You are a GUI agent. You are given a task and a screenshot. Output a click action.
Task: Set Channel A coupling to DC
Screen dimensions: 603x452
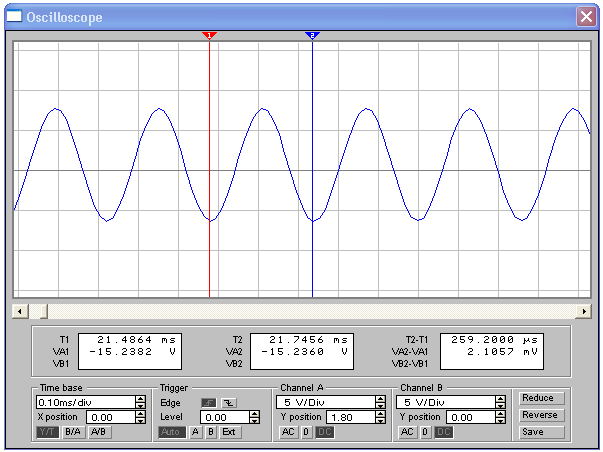click(325, 432)
